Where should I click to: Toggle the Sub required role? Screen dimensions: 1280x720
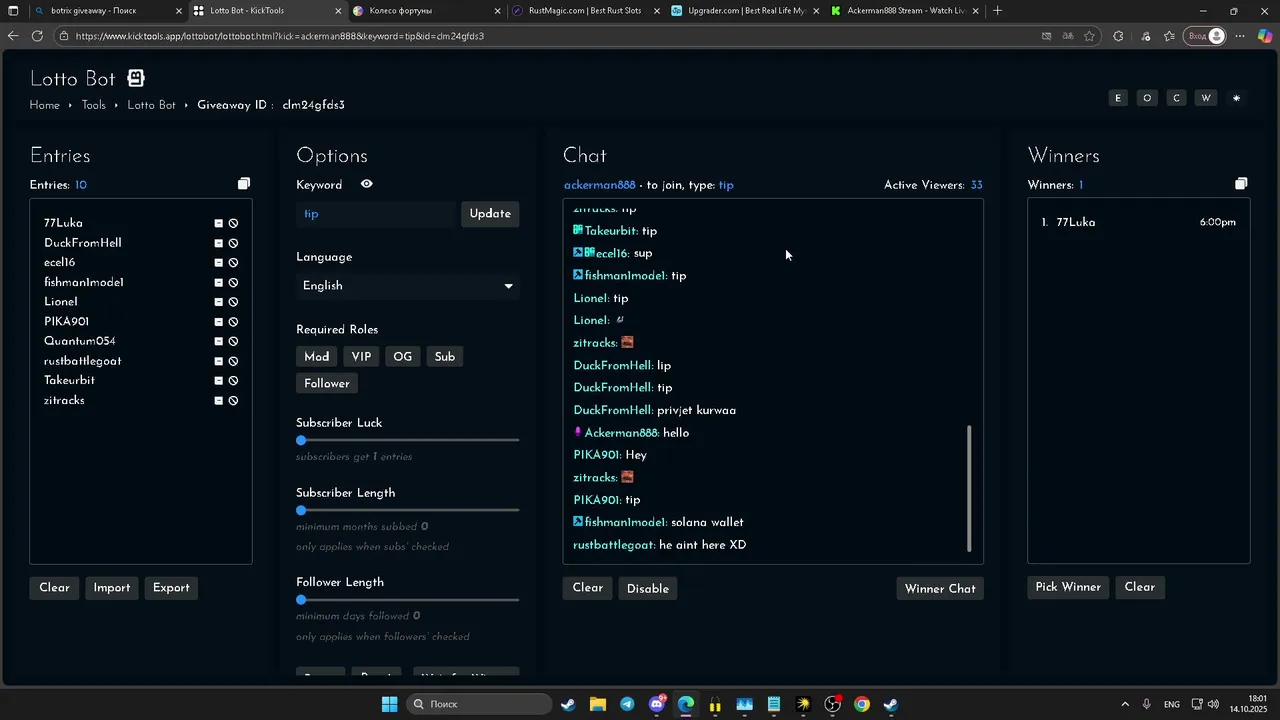click(445, 357)
